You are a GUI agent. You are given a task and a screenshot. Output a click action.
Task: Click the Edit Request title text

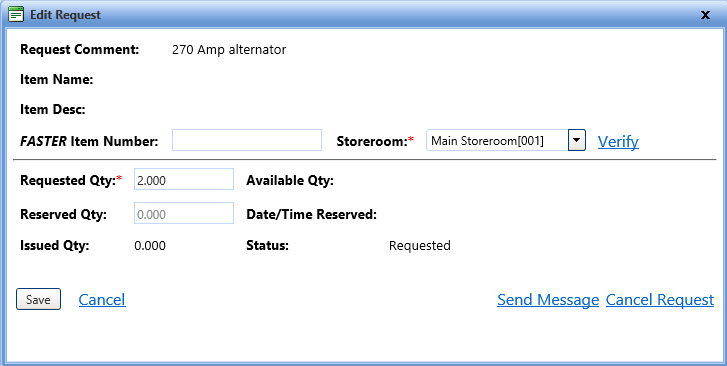65,15
